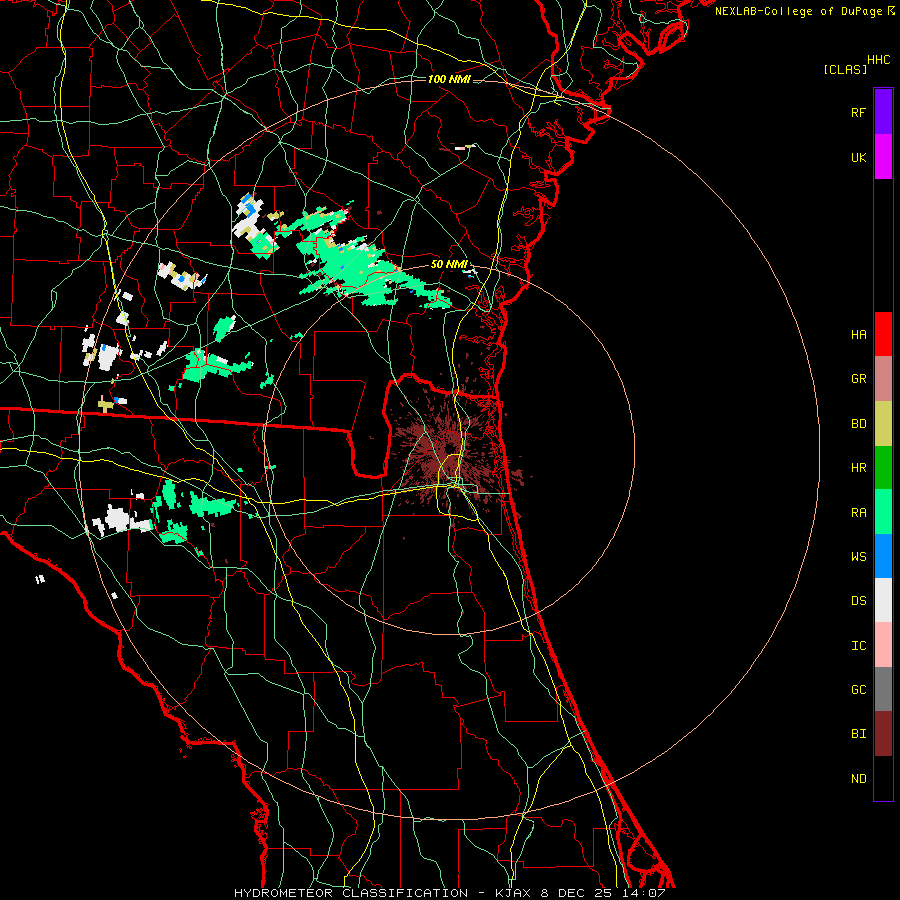Click the BI legend label

point(858,734)
